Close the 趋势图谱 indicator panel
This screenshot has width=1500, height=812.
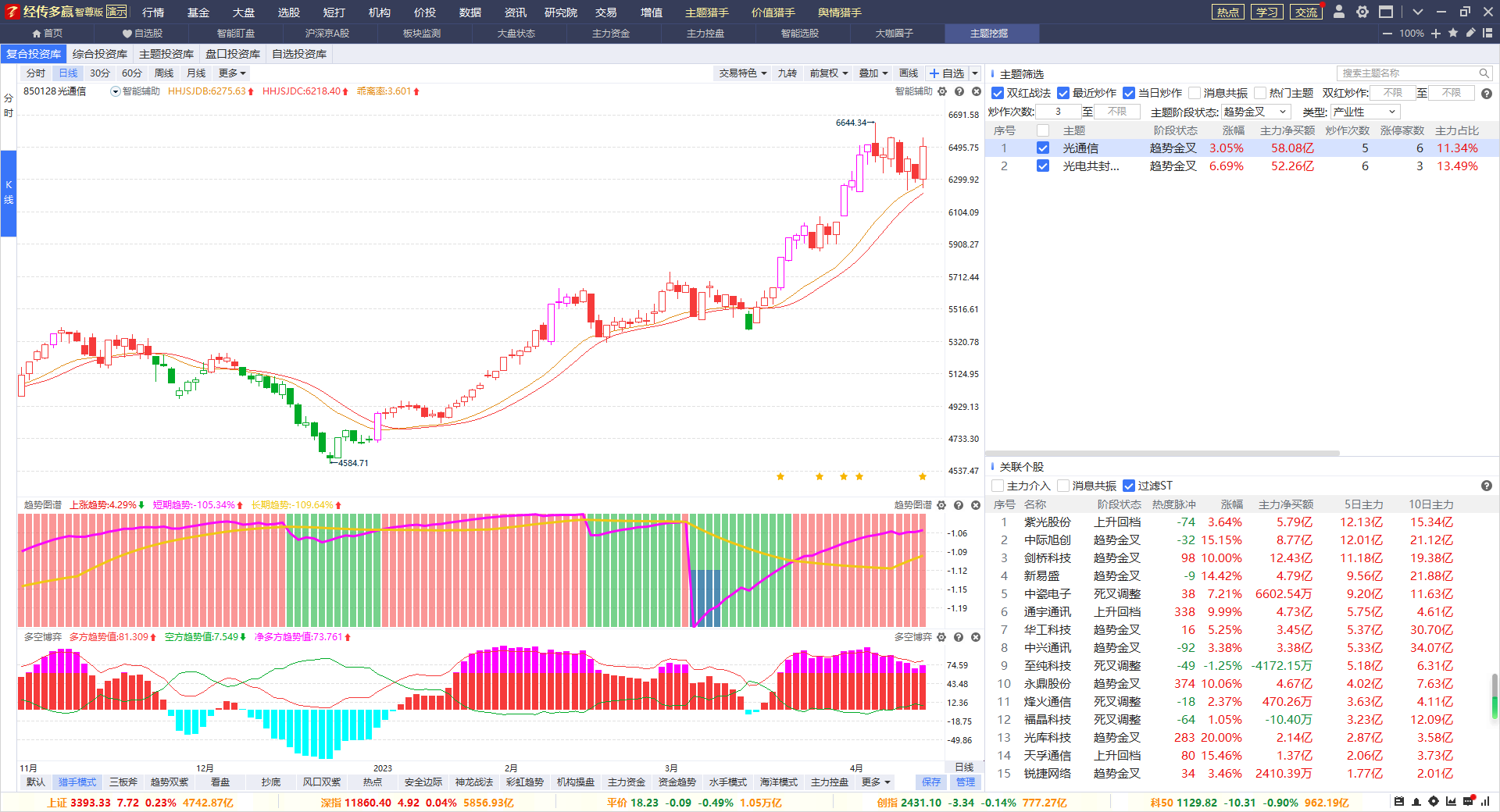coord(976,505)
